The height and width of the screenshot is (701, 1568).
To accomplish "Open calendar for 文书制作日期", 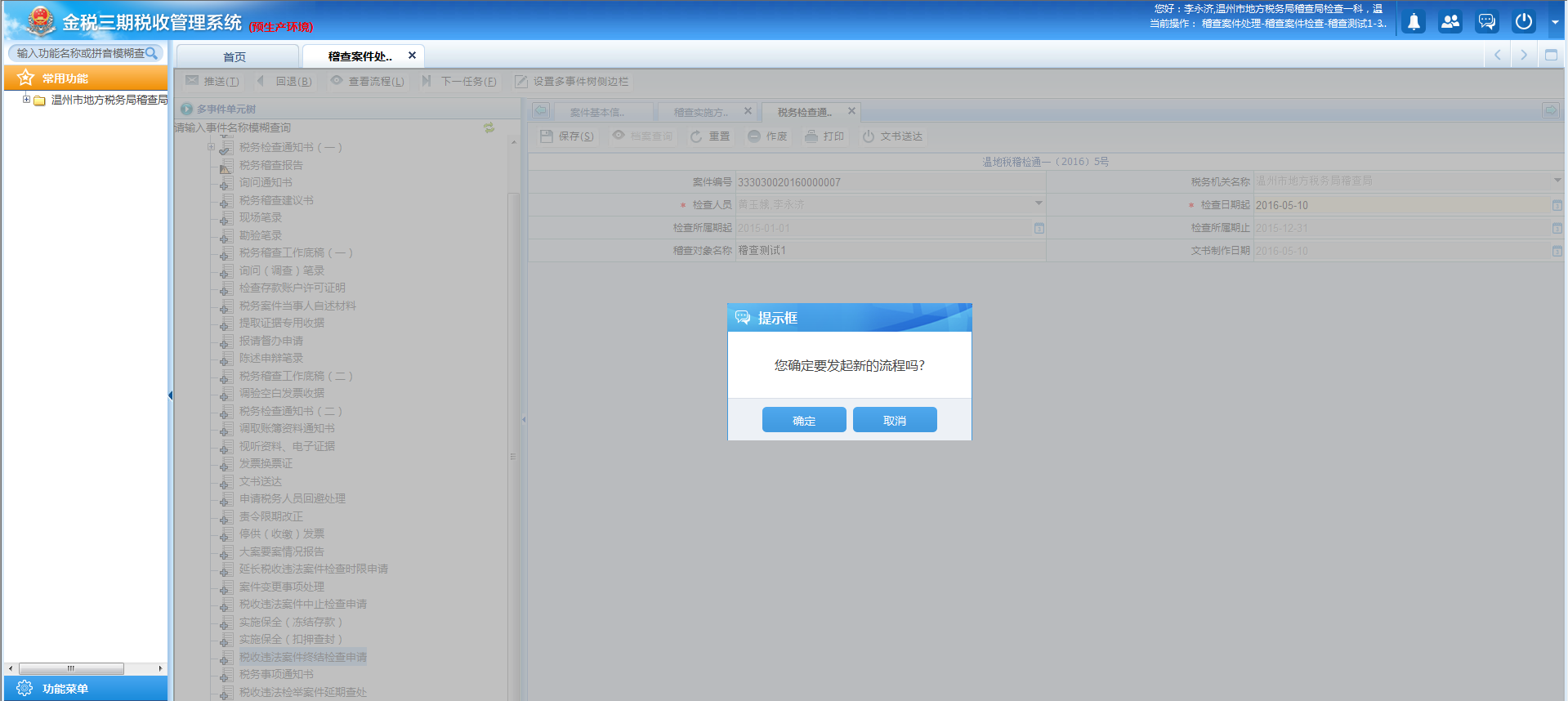I will click(1557, 251).
